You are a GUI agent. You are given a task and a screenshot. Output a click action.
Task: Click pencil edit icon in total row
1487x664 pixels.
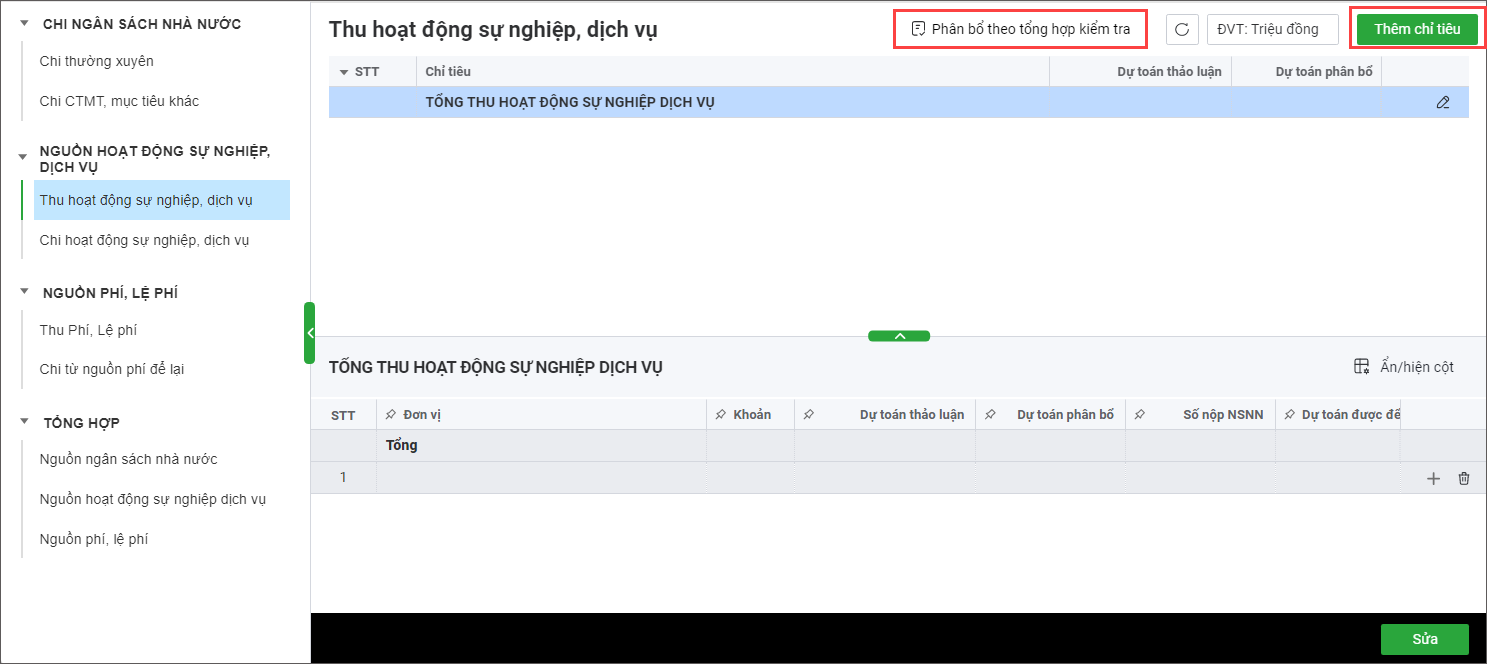point(1442,102)
